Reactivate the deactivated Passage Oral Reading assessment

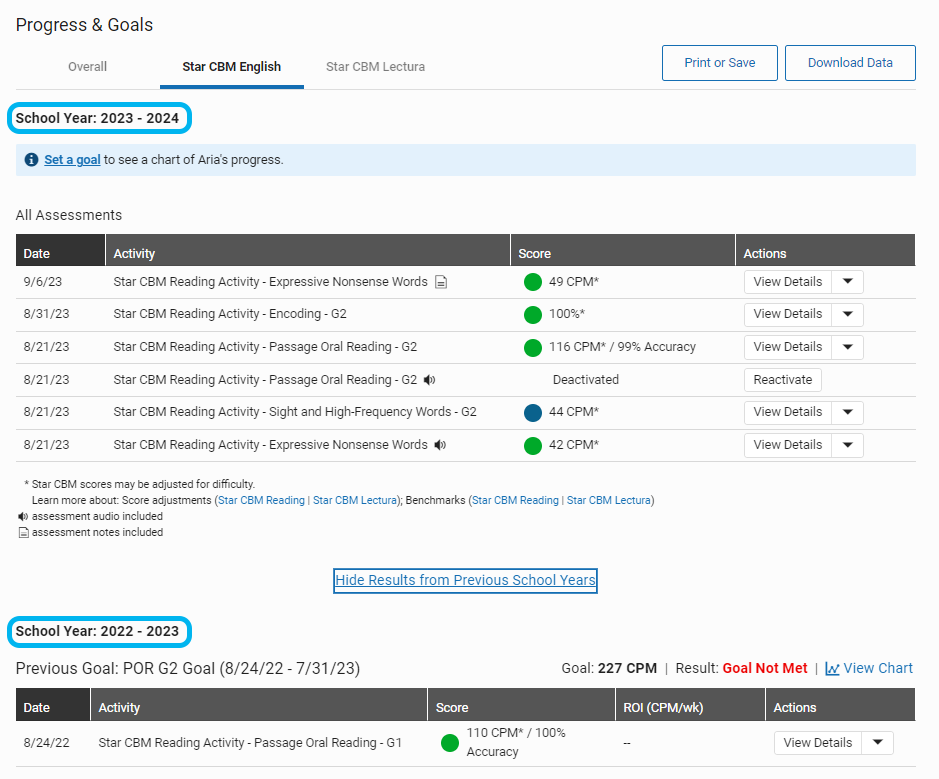[783, 380]
